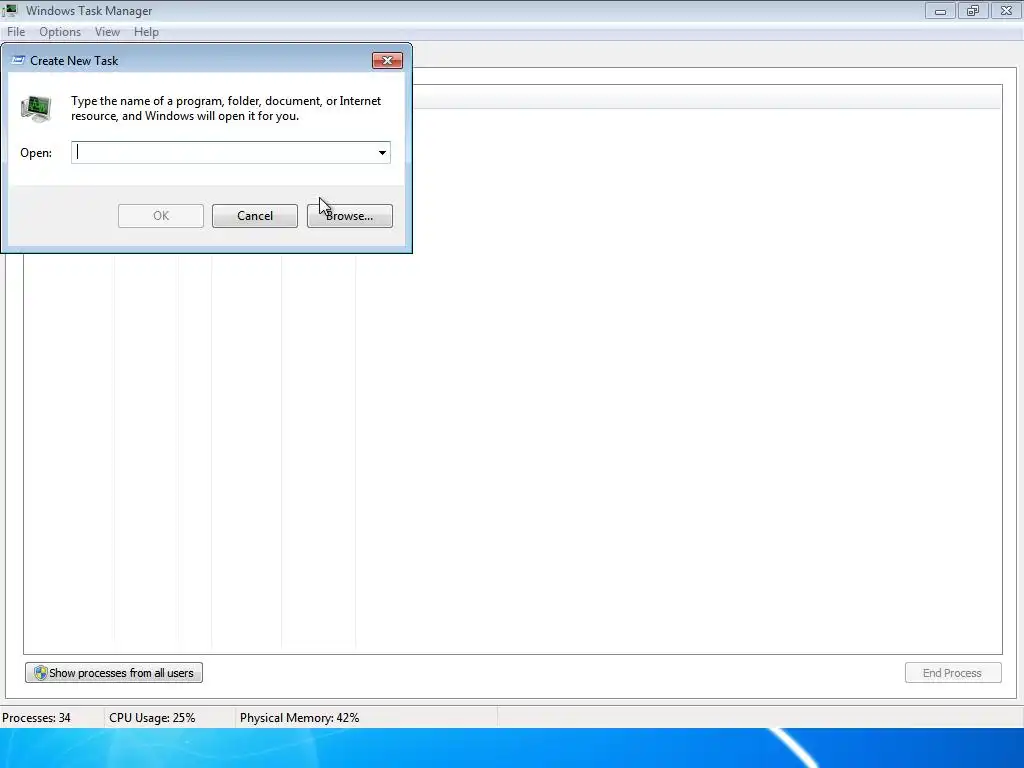Click Show processes from all users
Viewport: 1024px width, 768px height.
(114, 673)
